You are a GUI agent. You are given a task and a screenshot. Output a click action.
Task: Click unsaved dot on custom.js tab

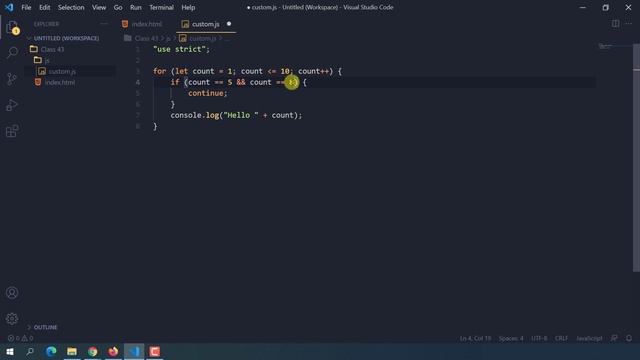[x=229, y=24]
